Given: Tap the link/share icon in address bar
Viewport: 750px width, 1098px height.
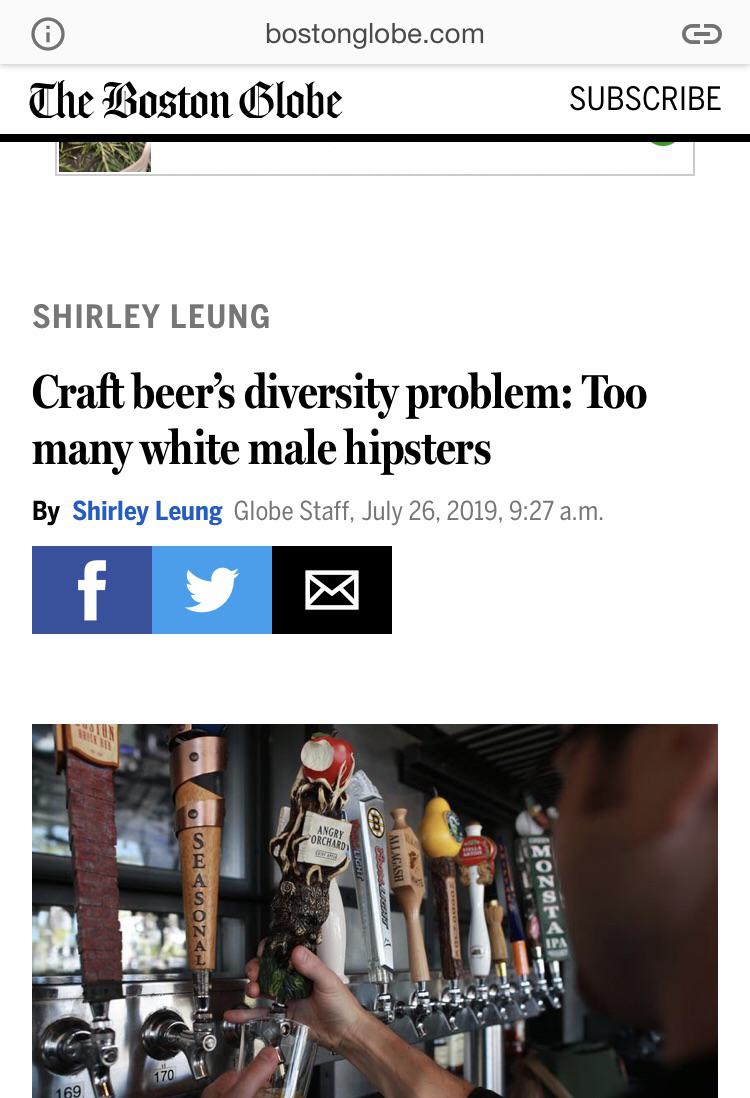Looking at the screenshot, I should (702, 34).
